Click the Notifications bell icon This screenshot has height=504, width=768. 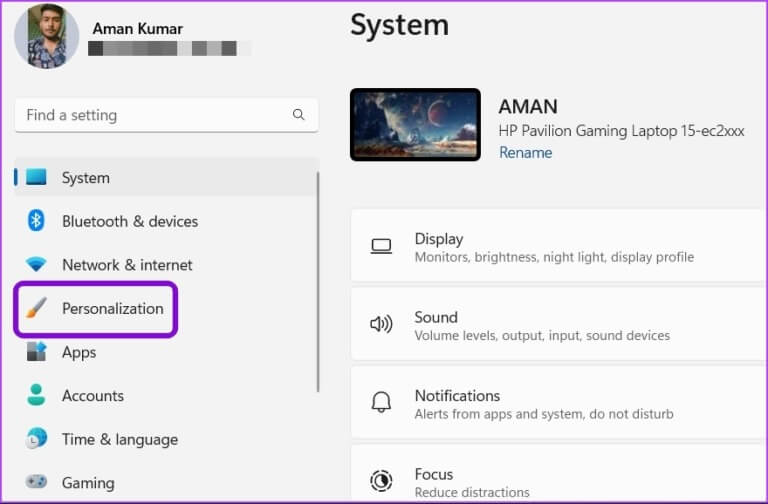point(381,402)
